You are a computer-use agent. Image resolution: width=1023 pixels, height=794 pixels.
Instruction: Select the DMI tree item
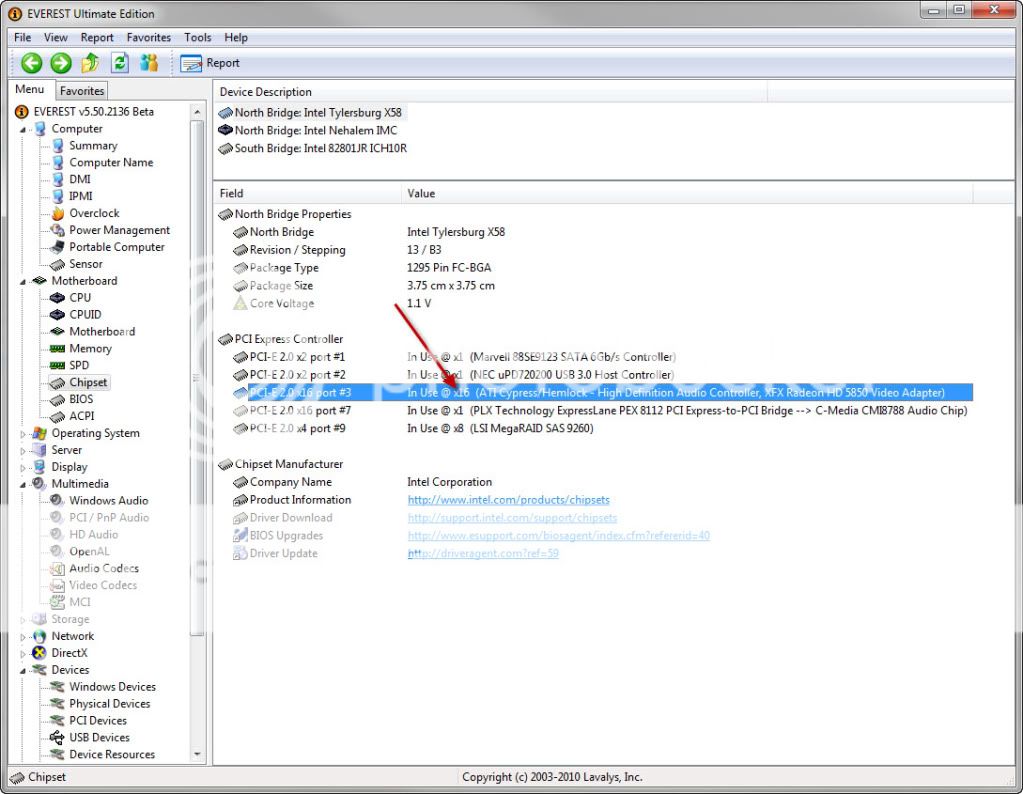tap(80, 179)
